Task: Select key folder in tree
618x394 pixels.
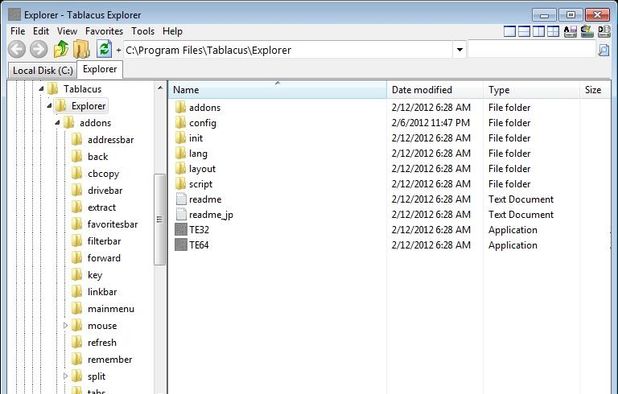Action: click(x=95, y=275)
